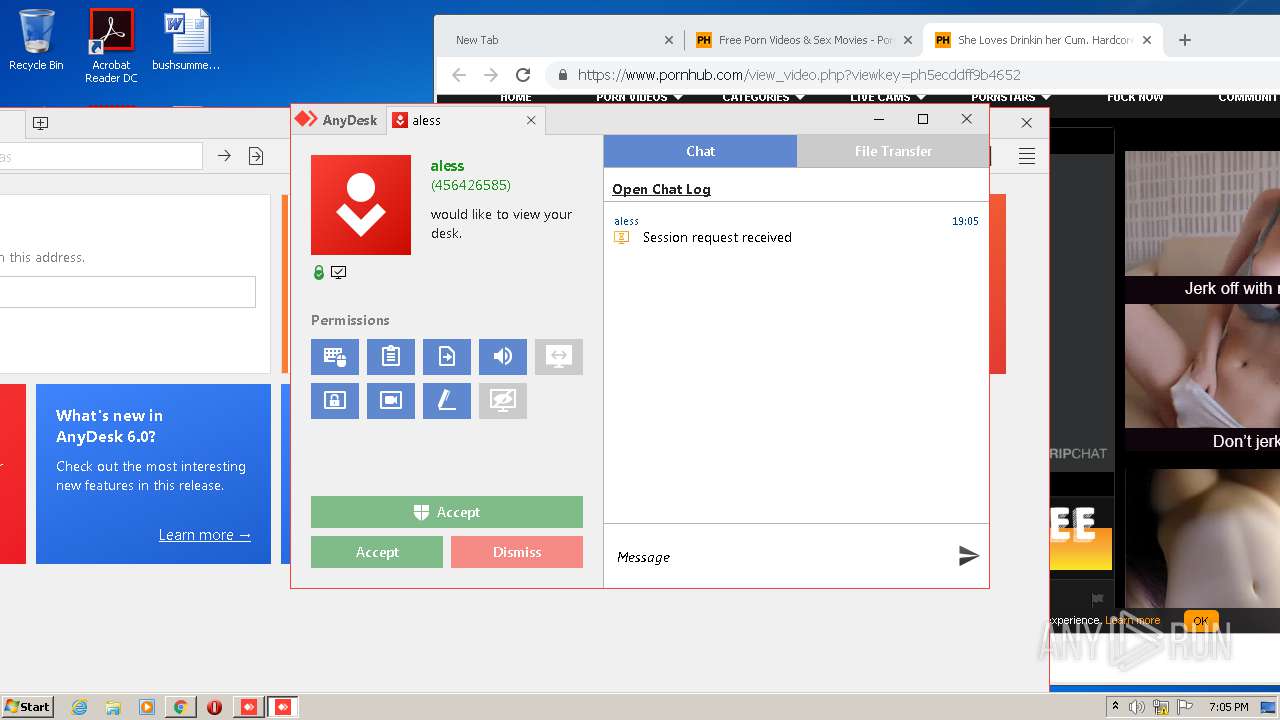Go back in the browser
Screen dimensions: 1280x720
click(459, 75)
